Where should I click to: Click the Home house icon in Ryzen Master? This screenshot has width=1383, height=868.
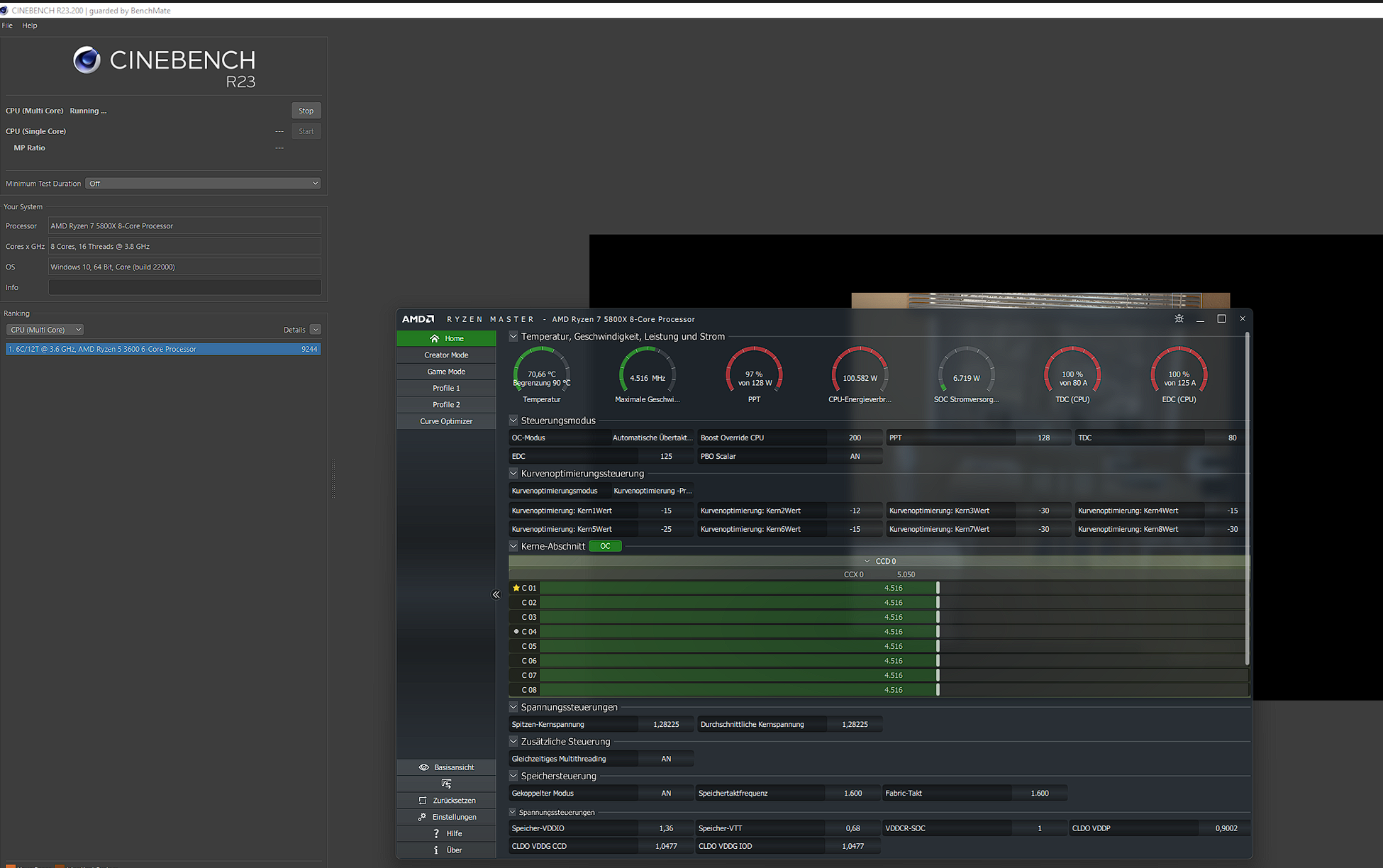point(434,338)
